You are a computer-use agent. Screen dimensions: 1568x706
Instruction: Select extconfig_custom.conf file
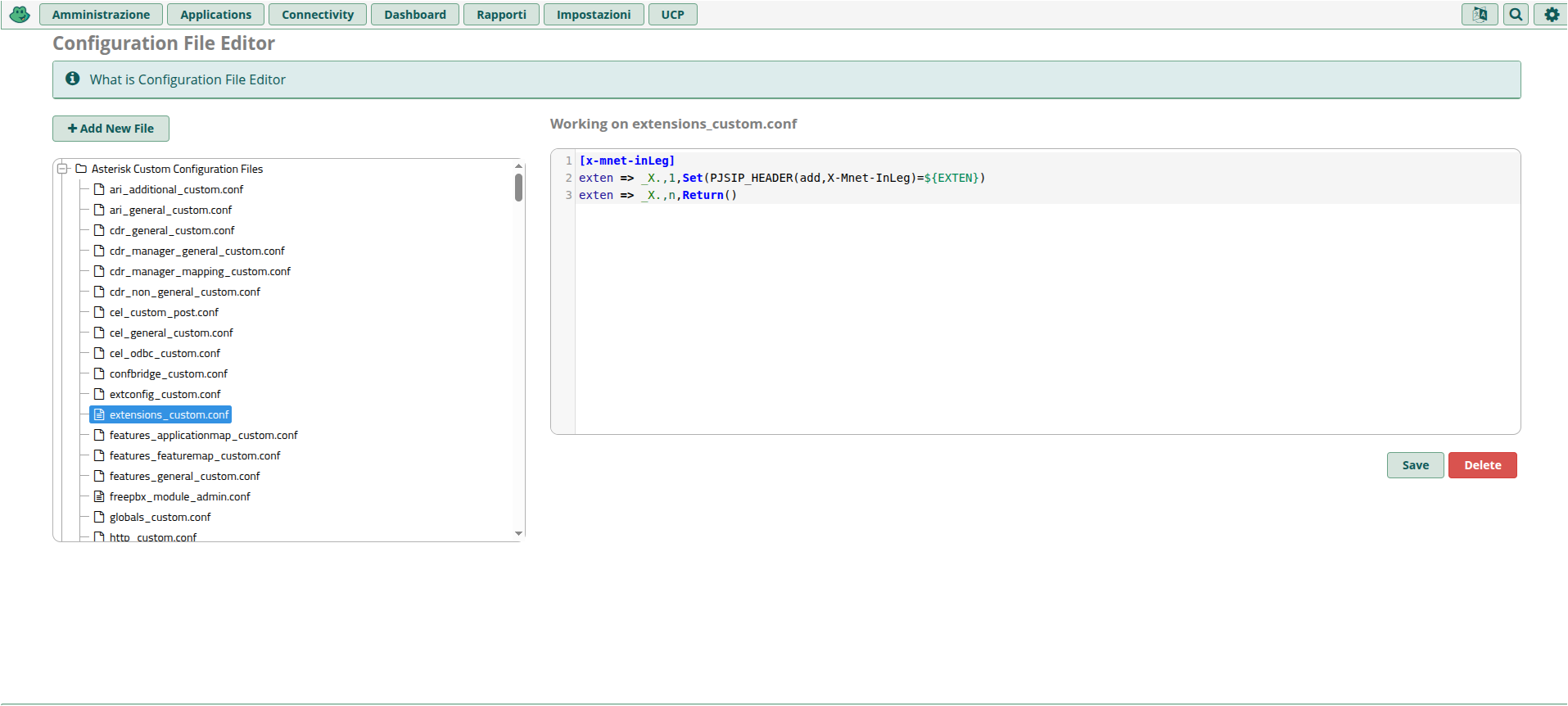pos(165,394)
